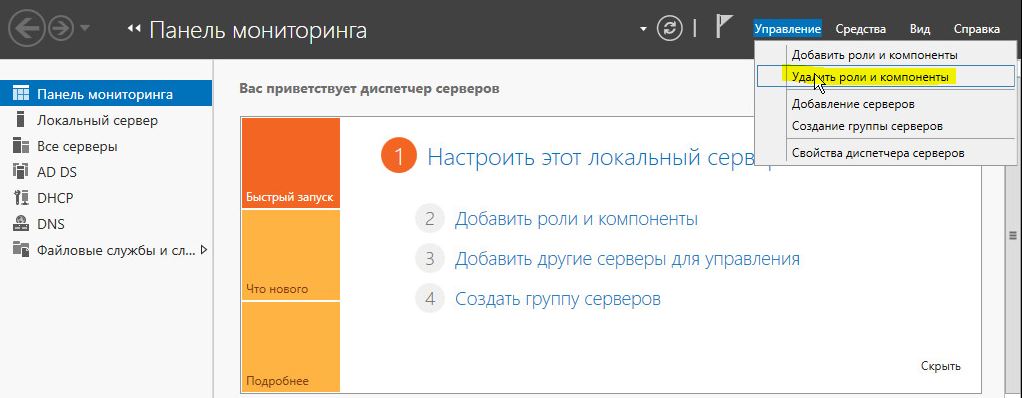Click the vertical scrollbar grip on right
The height and width of the screenshot is (398, 1022).
[x=1013, y=235]
